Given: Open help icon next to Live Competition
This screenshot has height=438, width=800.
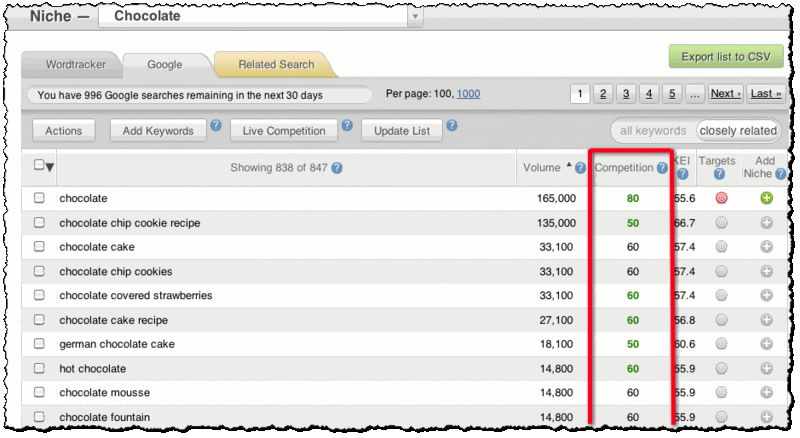Looking at the screenshot, I should [347, 126].
